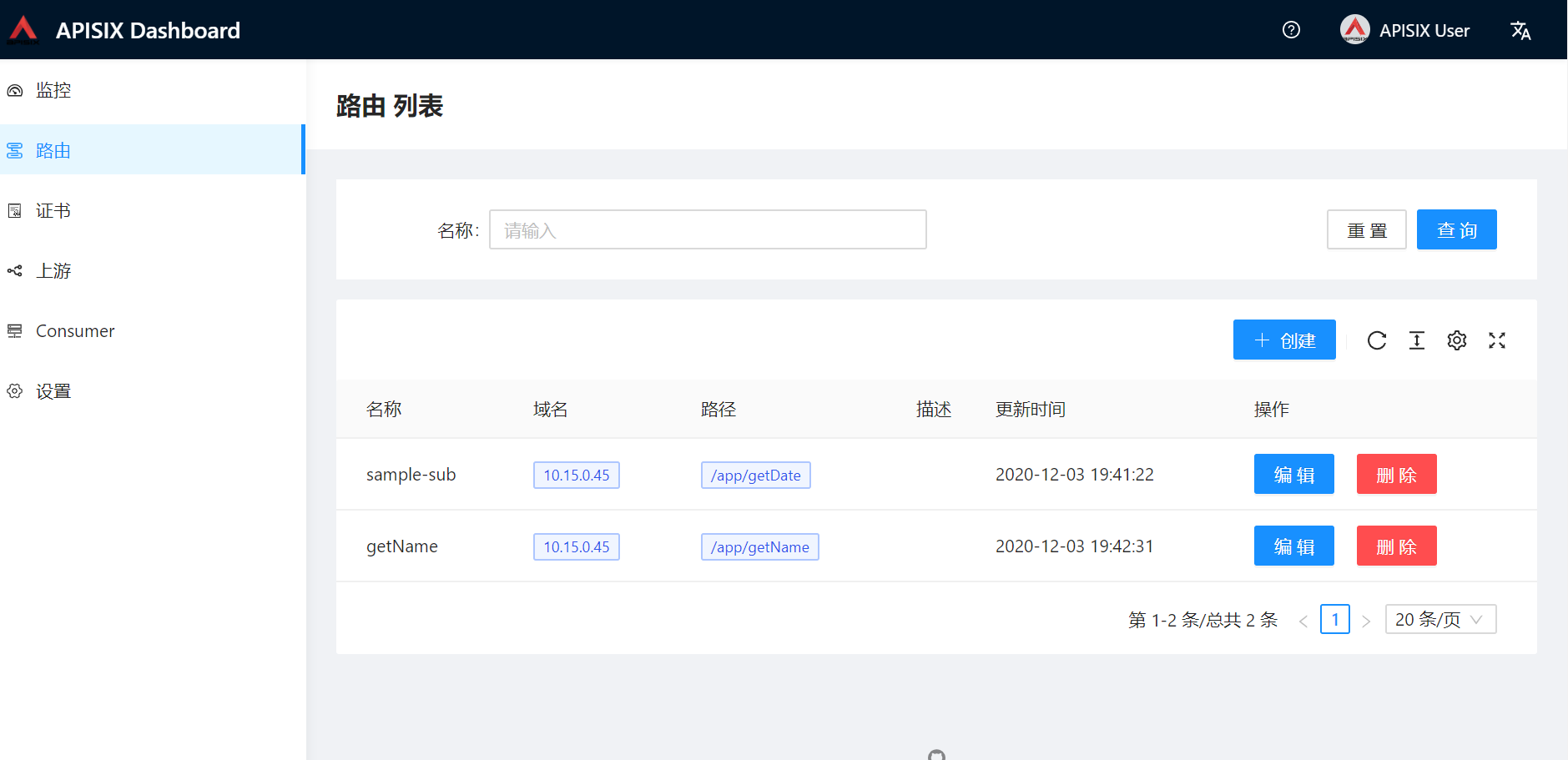Screen dimensions: 1568x760
Task: Select the 路由 menu item
Action: click(x=152, y=150)
